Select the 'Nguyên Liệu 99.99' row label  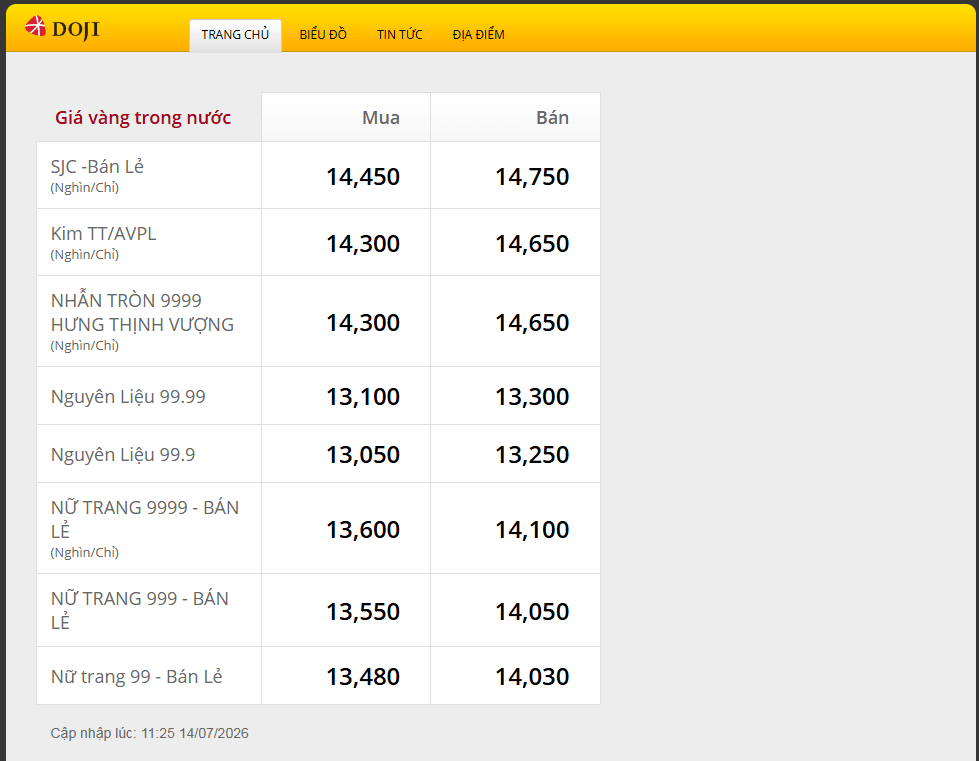[x=128, y=396]
